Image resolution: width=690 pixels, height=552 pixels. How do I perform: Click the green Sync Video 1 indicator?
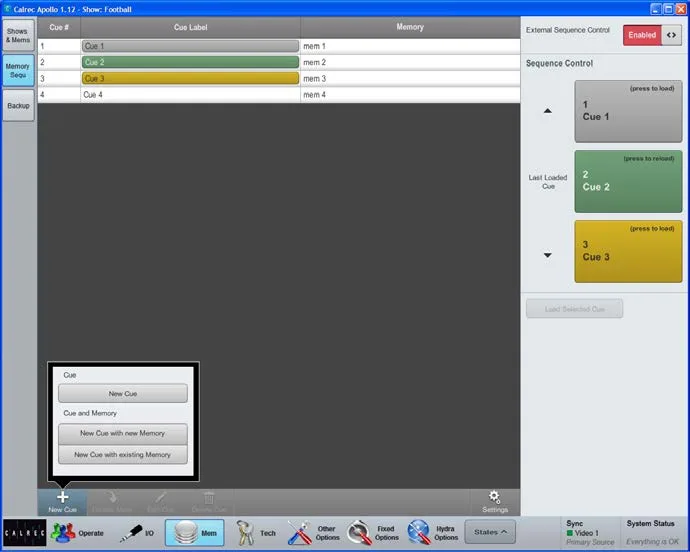click(569, 533)
